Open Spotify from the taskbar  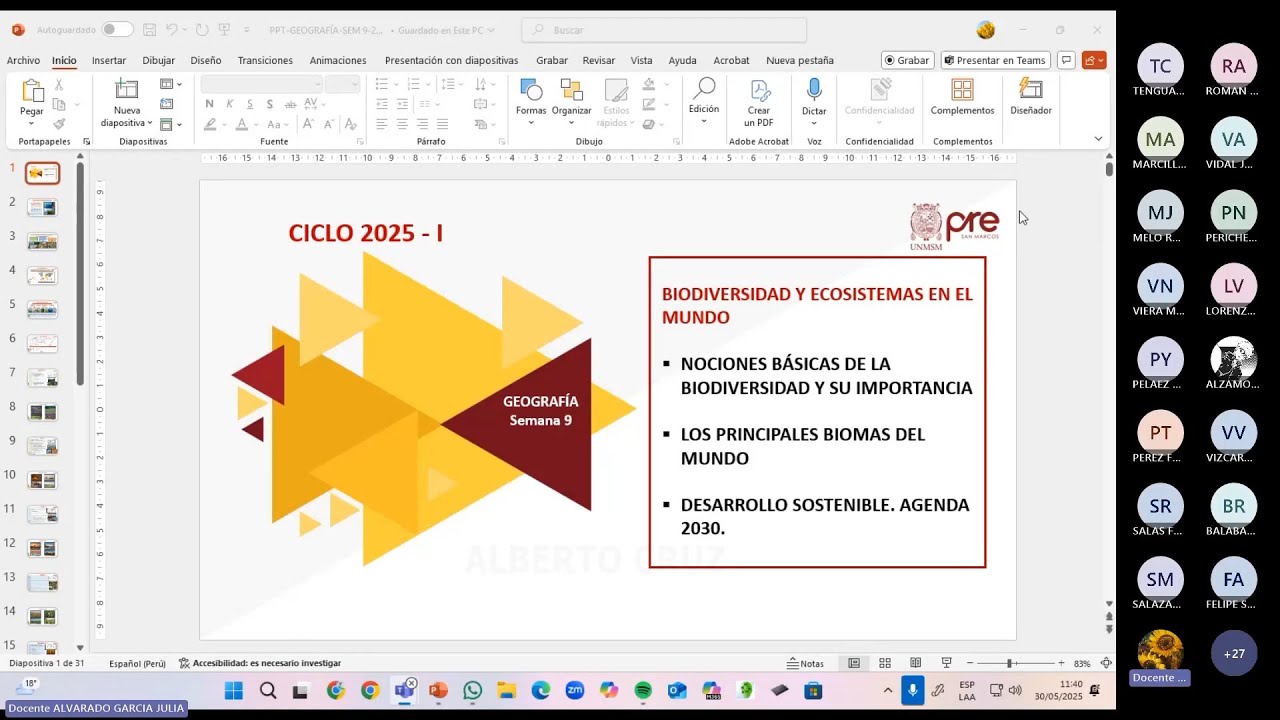[643, 691]
